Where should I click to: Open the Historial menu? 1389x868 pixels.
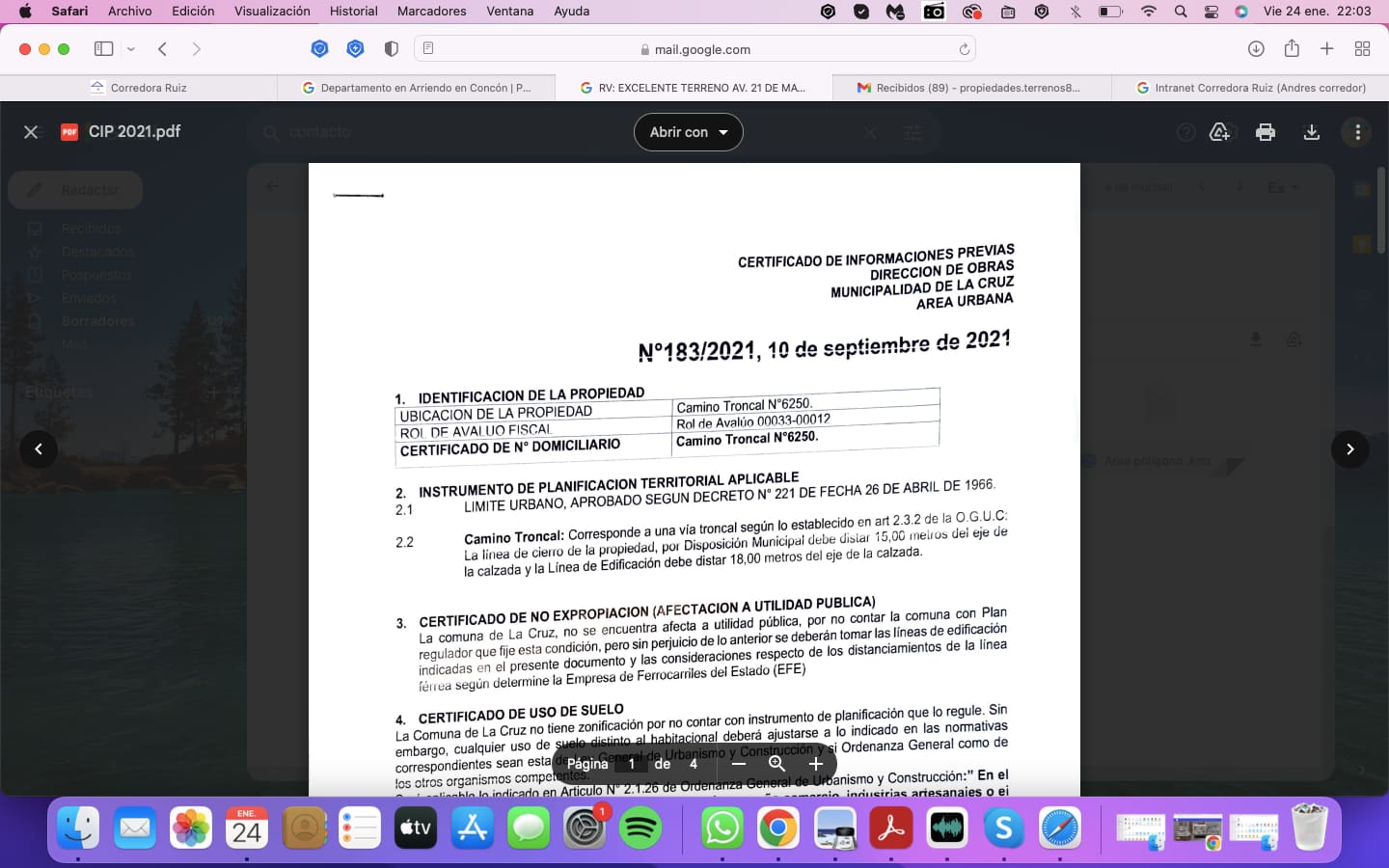click(x=354, y=12)
